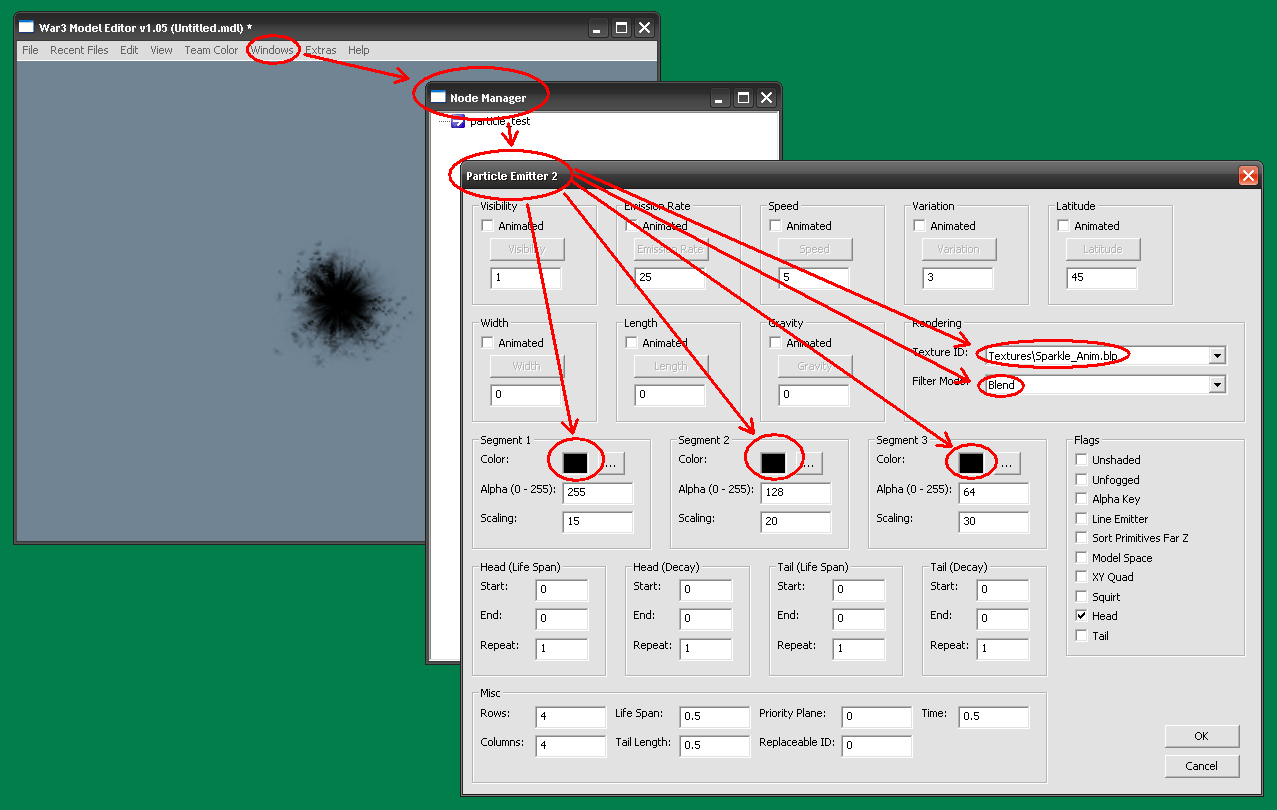Click the Replaceable ID field
Screen dimensions: 1277x810
tap(877, 746)
